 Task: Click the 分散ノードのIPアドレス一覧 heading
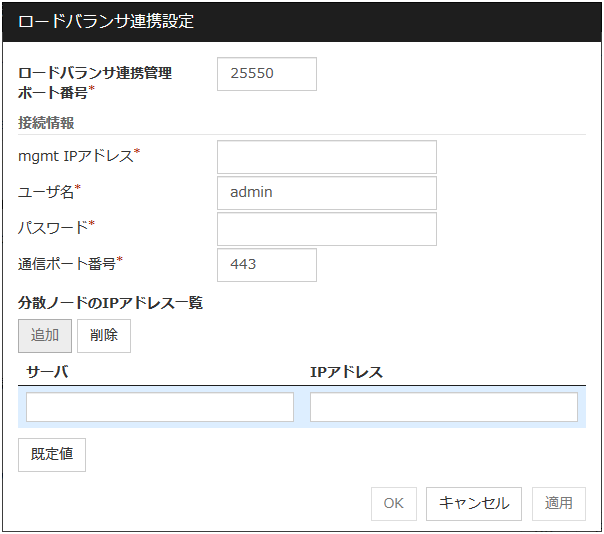click(x=110, y=303)
